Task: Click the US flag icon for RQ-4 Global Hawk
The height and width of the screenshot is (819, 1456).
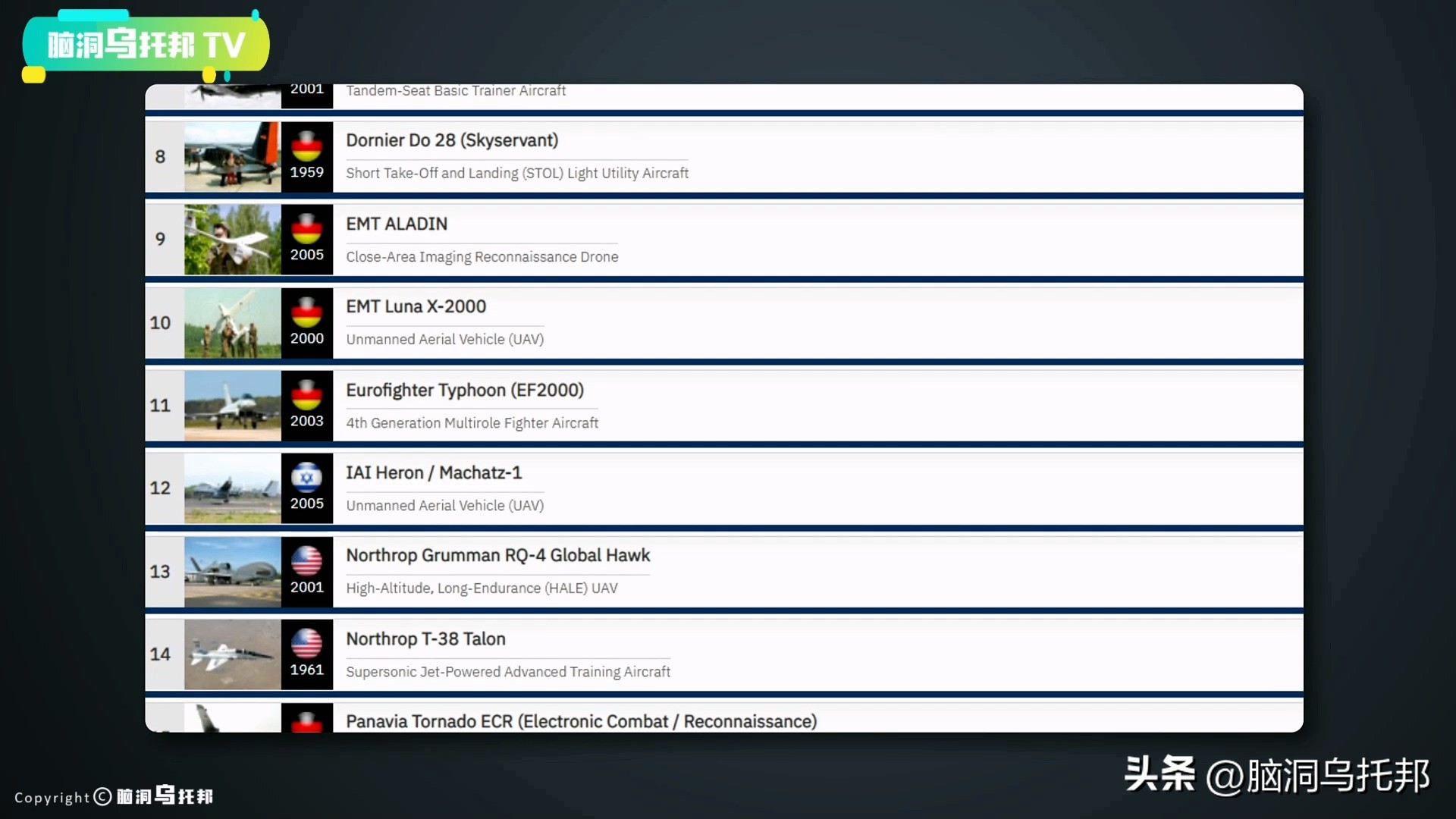Action: 306,560
